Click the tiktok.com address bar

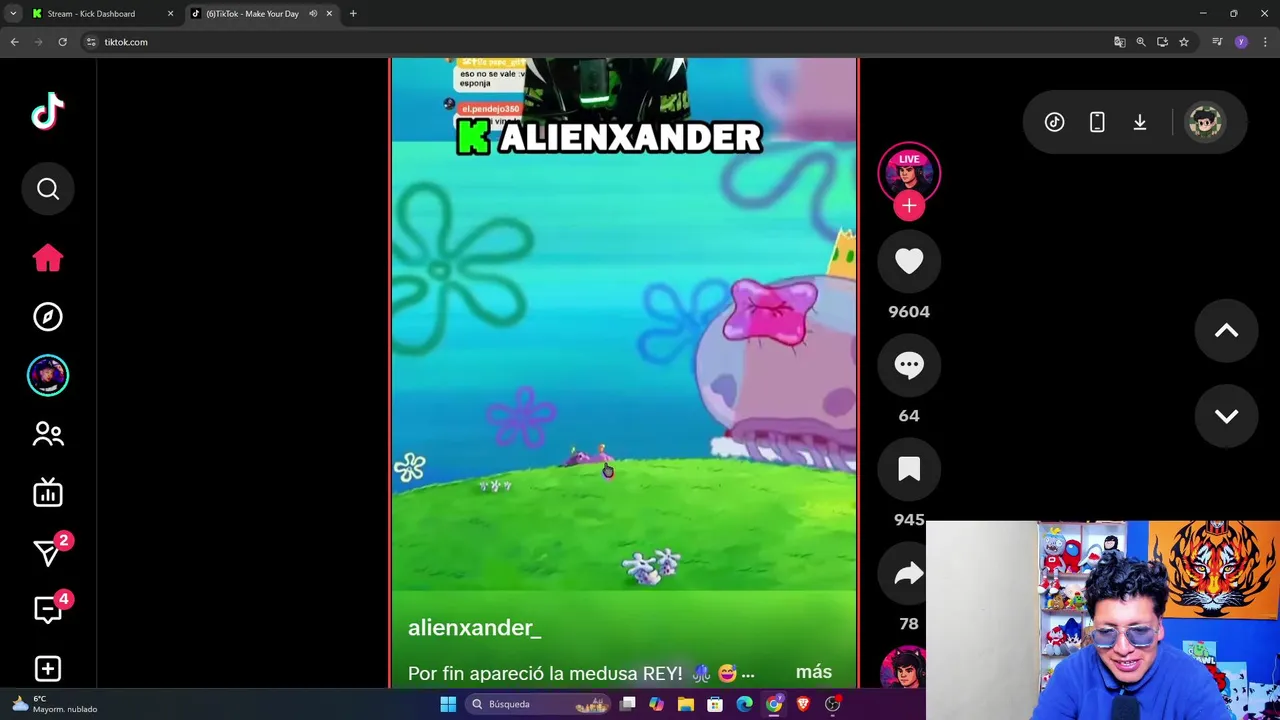point(600,42)
